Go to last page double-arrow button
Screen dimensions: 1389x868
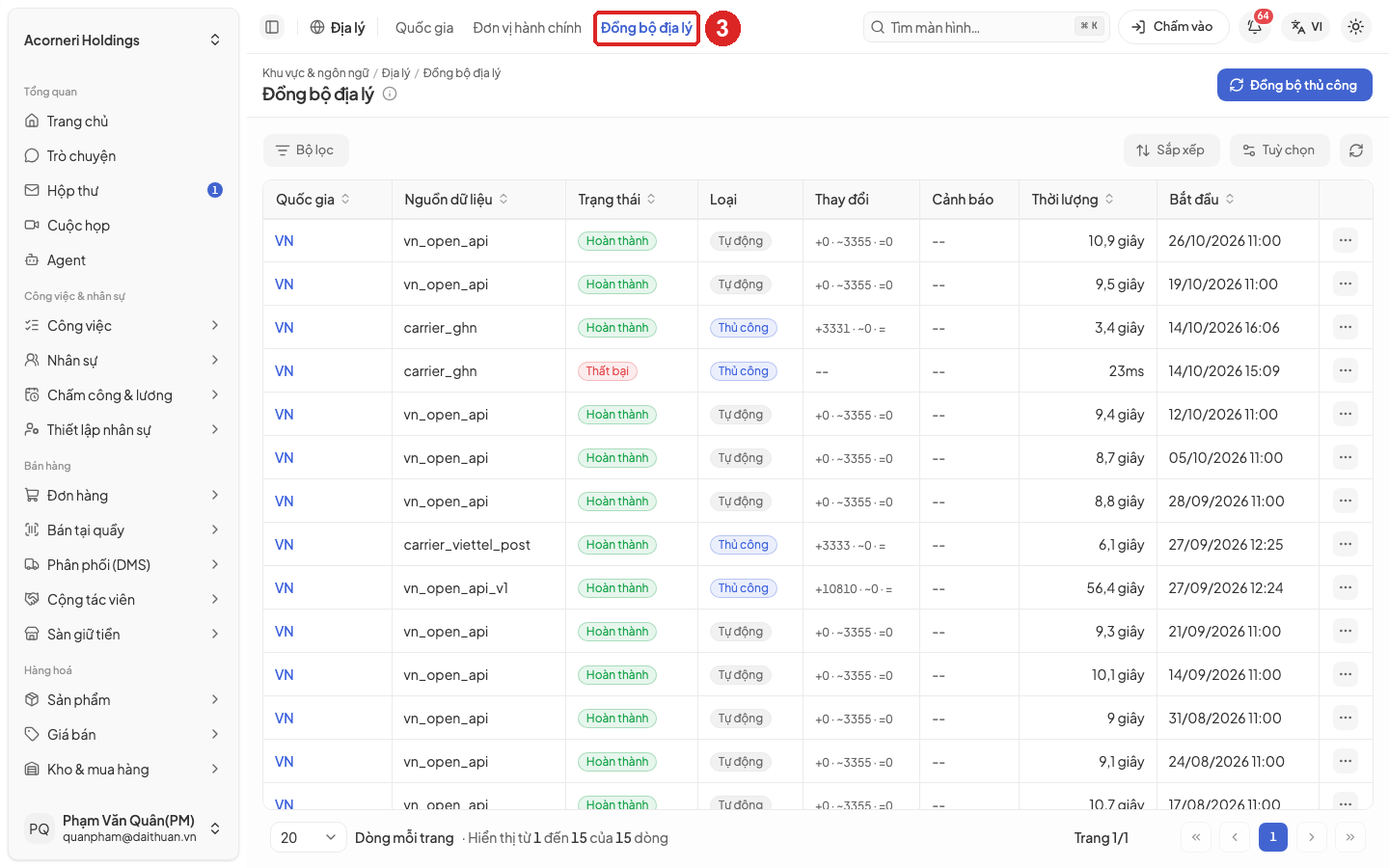[1350, 837]
